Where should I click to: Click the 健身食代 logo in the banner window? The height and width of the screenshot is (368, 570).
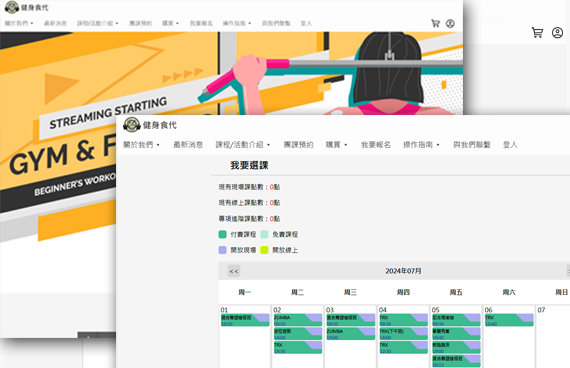pyautogui.click(x=26, y=7)
